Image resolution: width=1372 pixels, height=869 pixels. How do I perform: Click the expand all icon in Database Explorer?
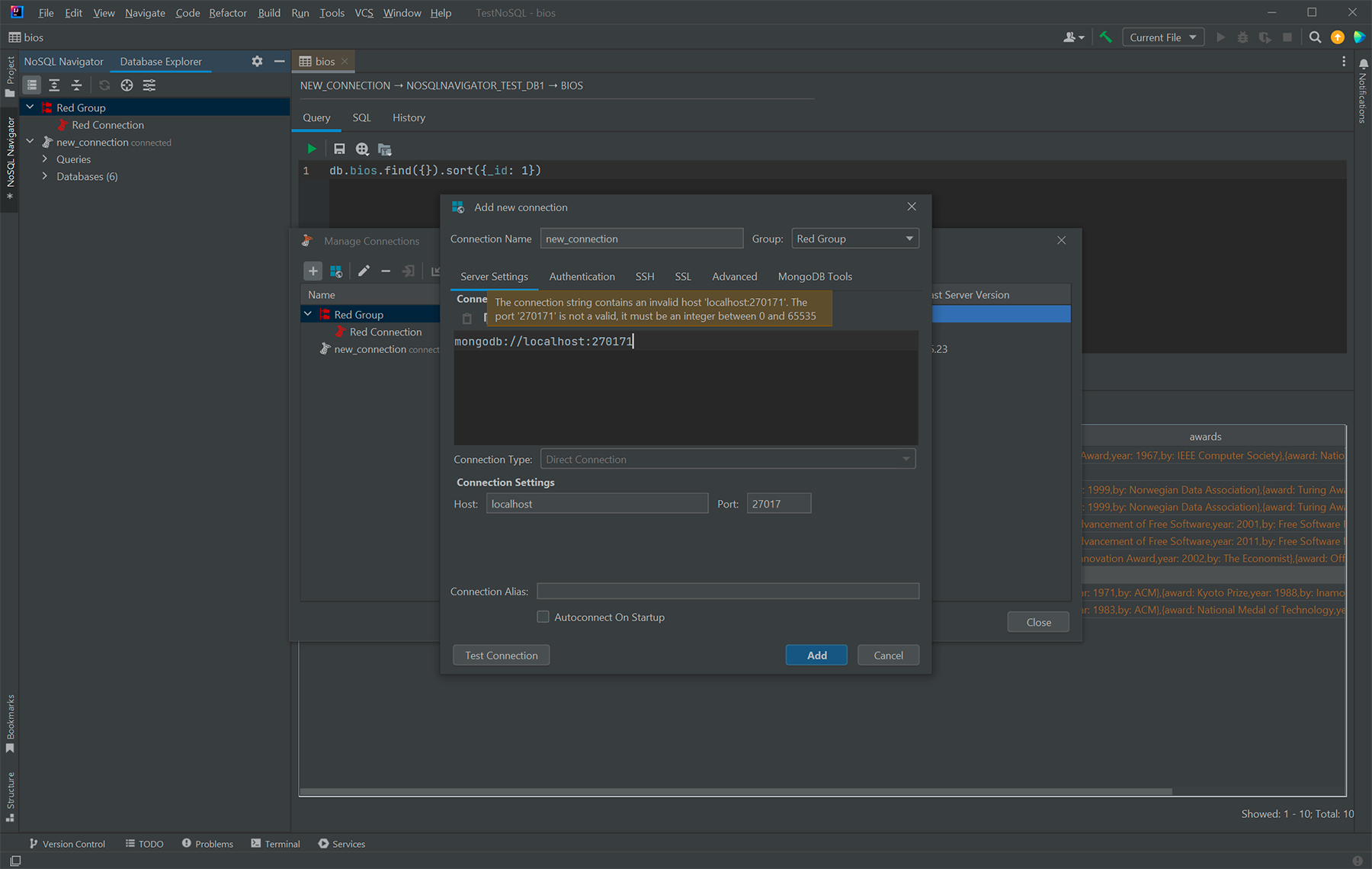(x=54, y=85)
